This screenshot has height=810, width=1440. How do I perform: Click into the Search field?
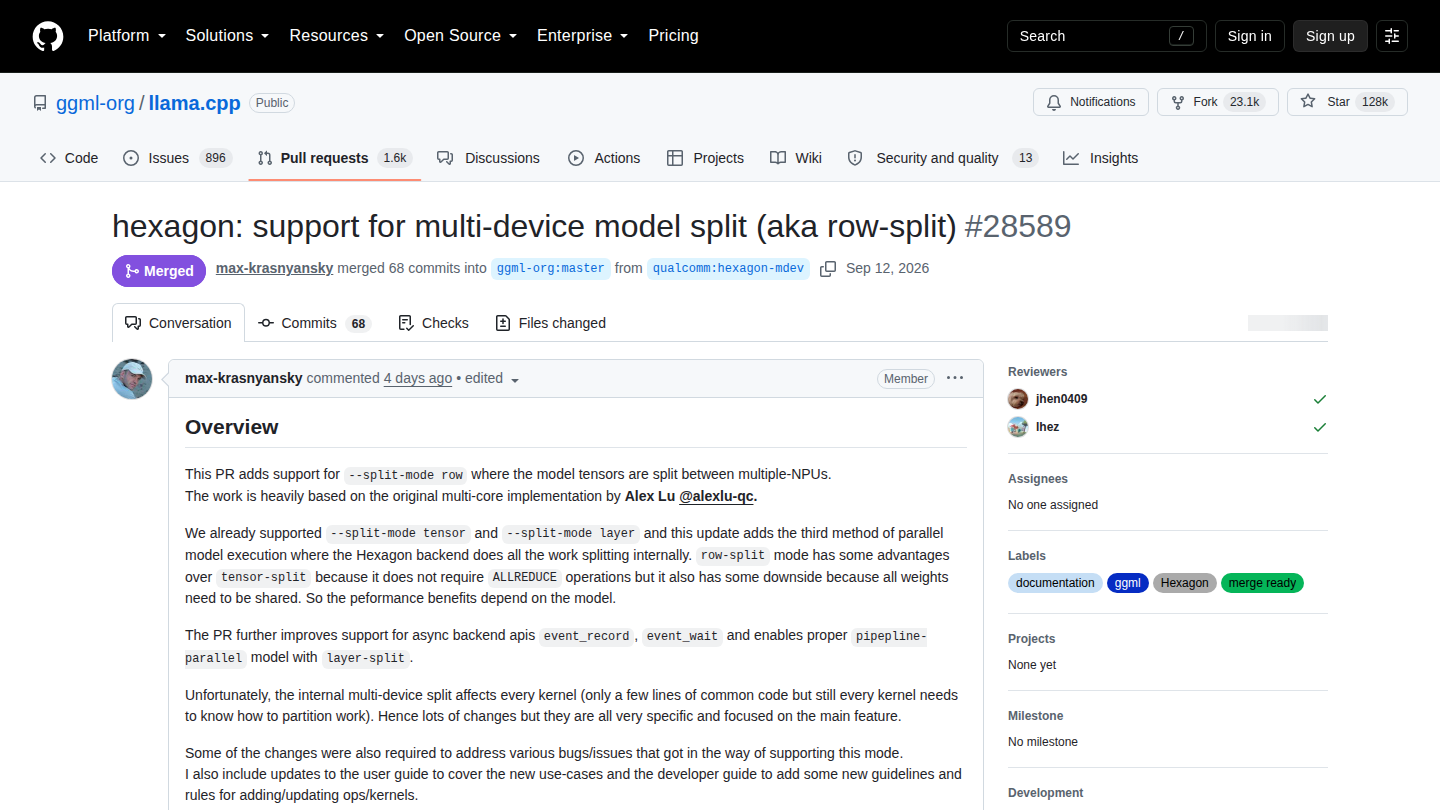coord(1106,36)
